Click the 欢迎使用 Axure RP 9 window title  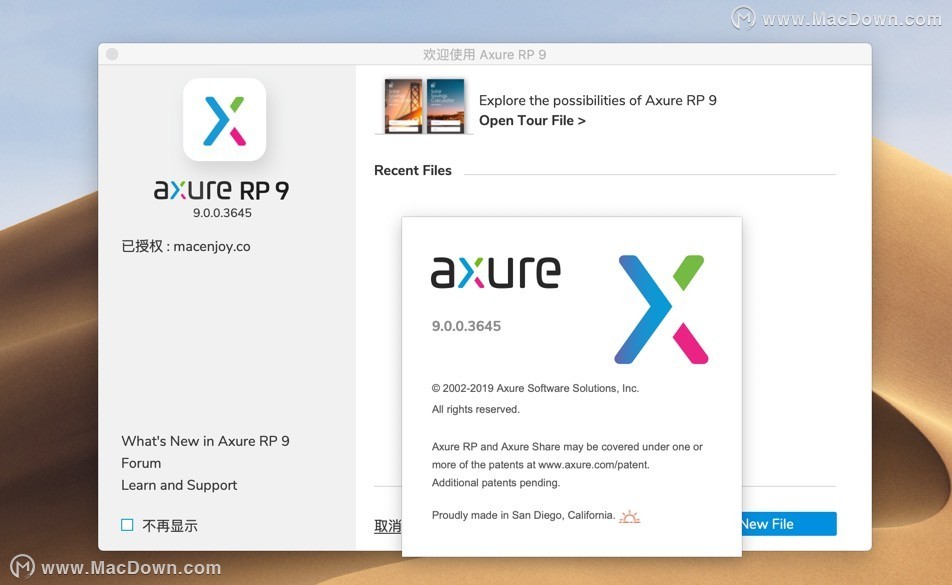click(x=484, y=55)
